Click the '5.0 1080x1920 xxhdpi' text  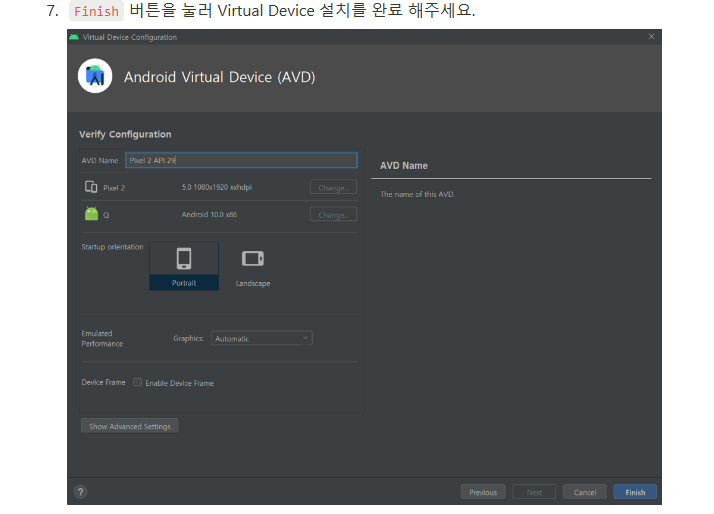217,187
